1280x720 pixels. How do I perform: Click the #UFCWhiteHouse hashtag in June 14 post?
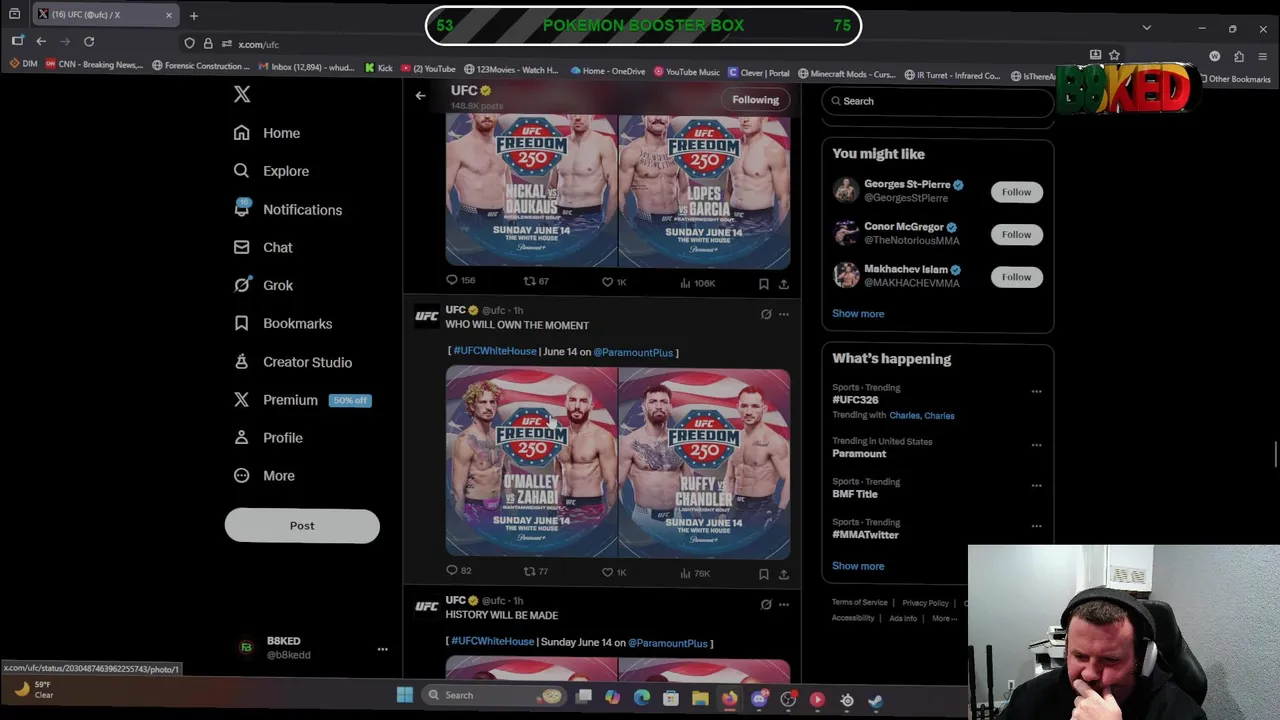[x=495, y=352]
